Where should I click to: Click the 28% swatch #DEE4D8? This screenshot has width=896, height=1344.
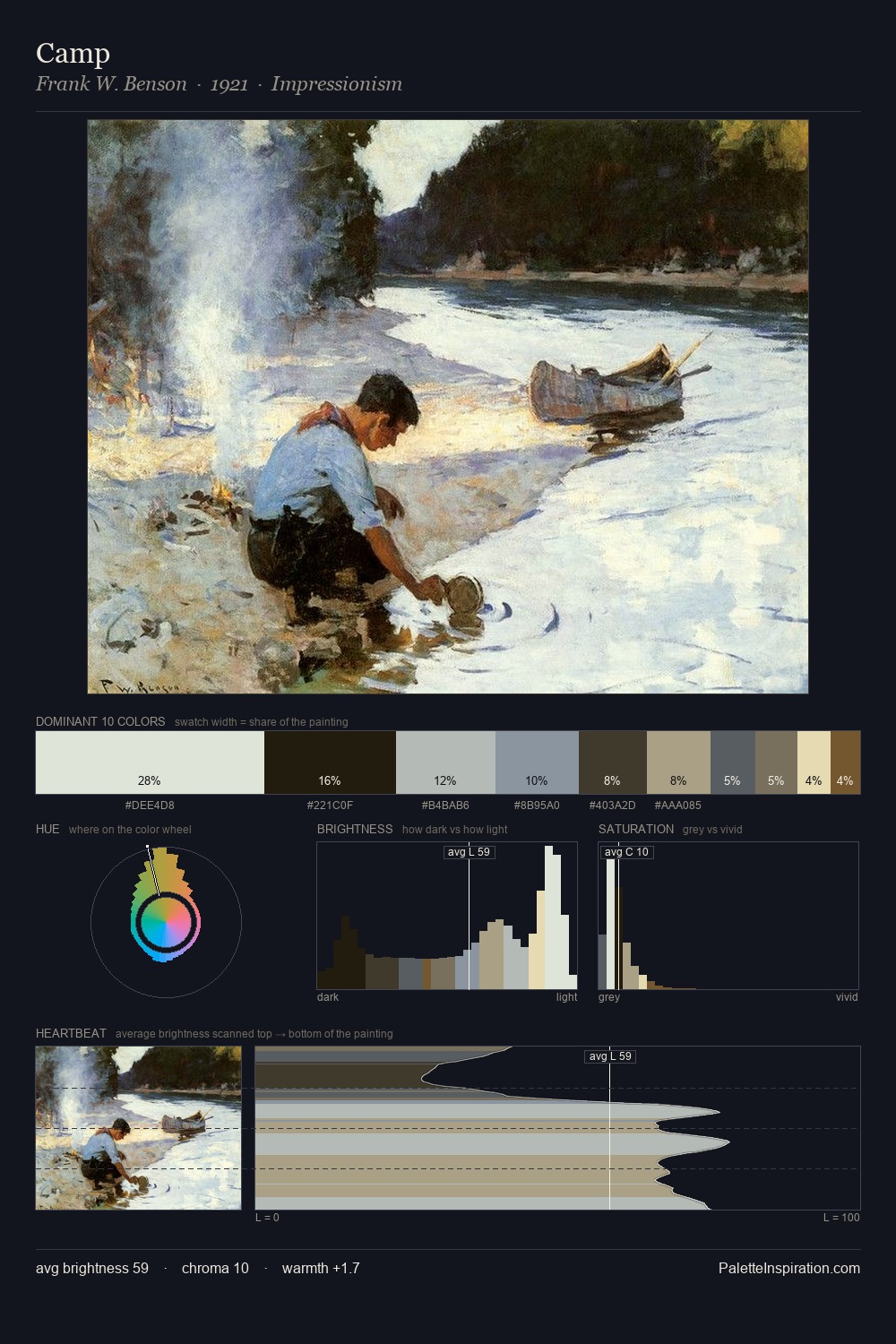click(150, 762)
